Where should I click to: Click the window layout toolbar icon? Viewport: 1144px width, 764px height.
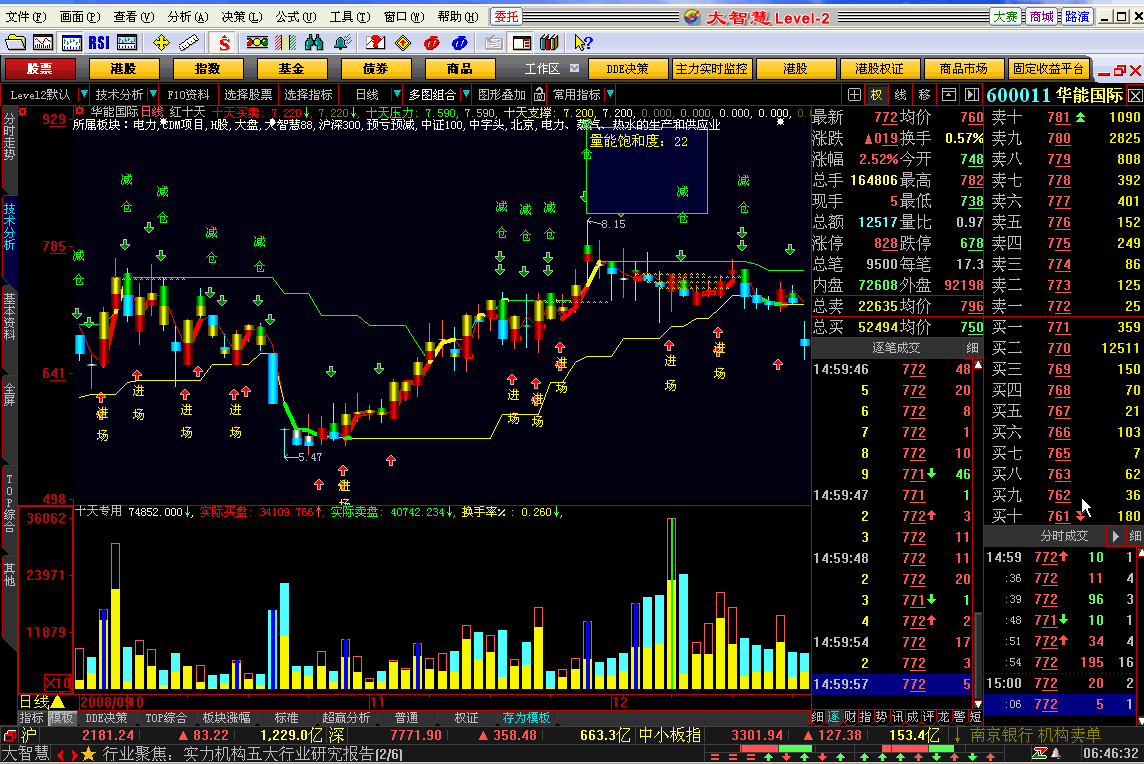[522, 43]
